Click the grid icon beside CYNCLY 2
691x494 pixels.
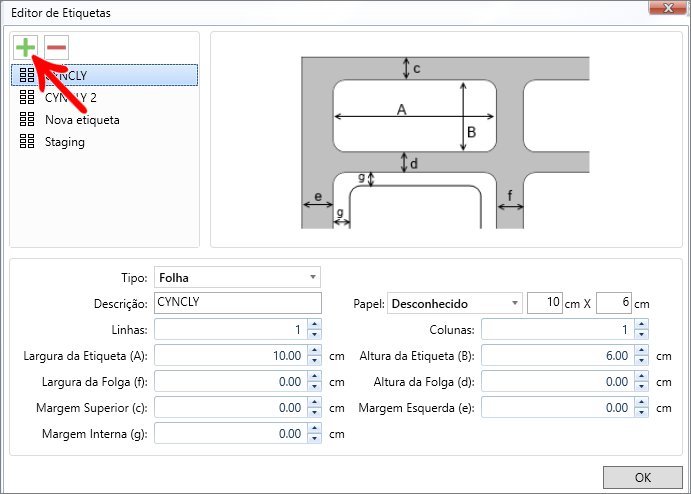point(27,98)
